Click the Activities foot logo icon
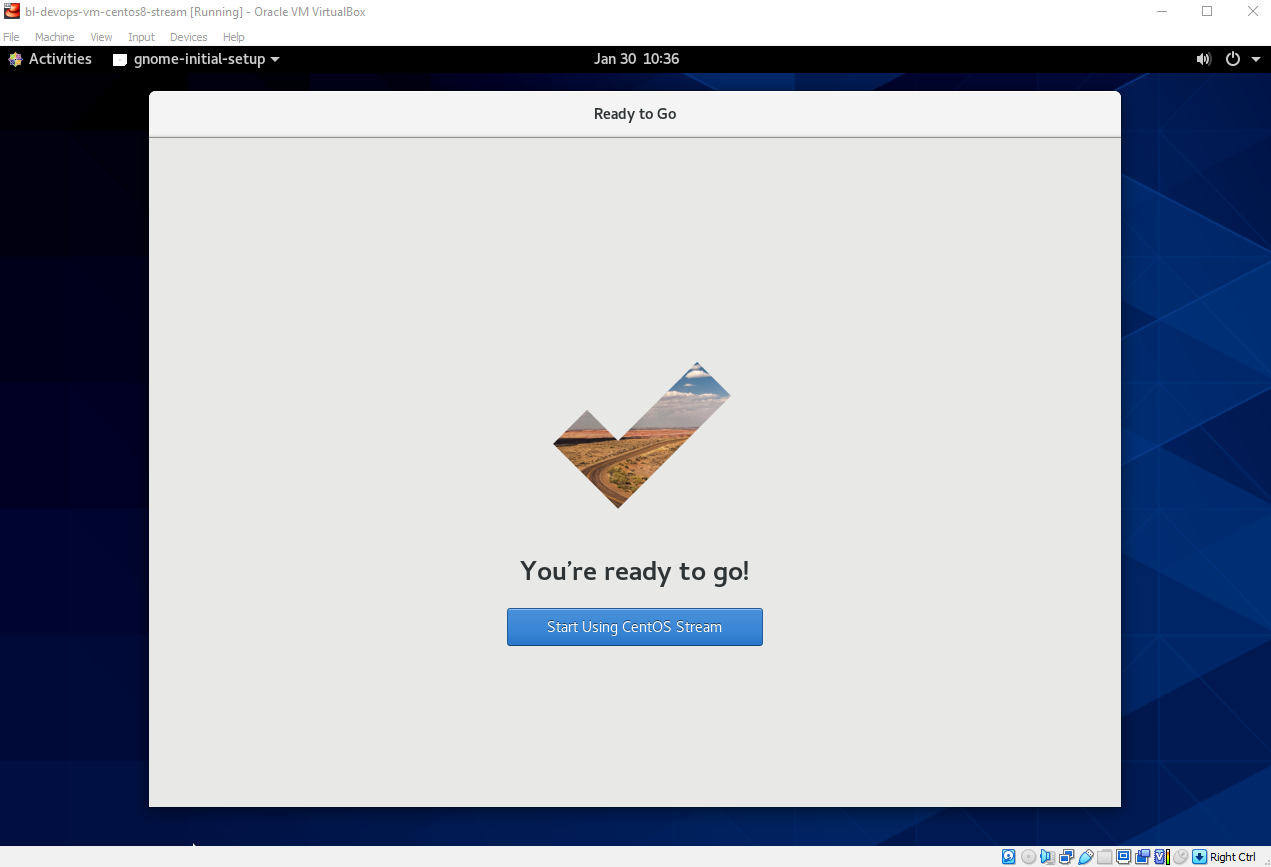Image resolution: width=1271 pixels, height=867 pixels. 15,59
